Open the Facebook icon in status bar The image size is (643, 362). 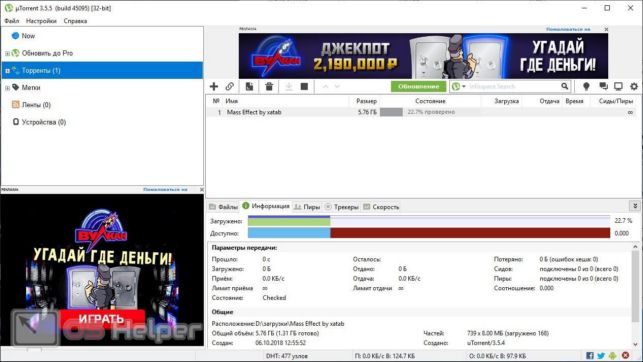(590, 355)
